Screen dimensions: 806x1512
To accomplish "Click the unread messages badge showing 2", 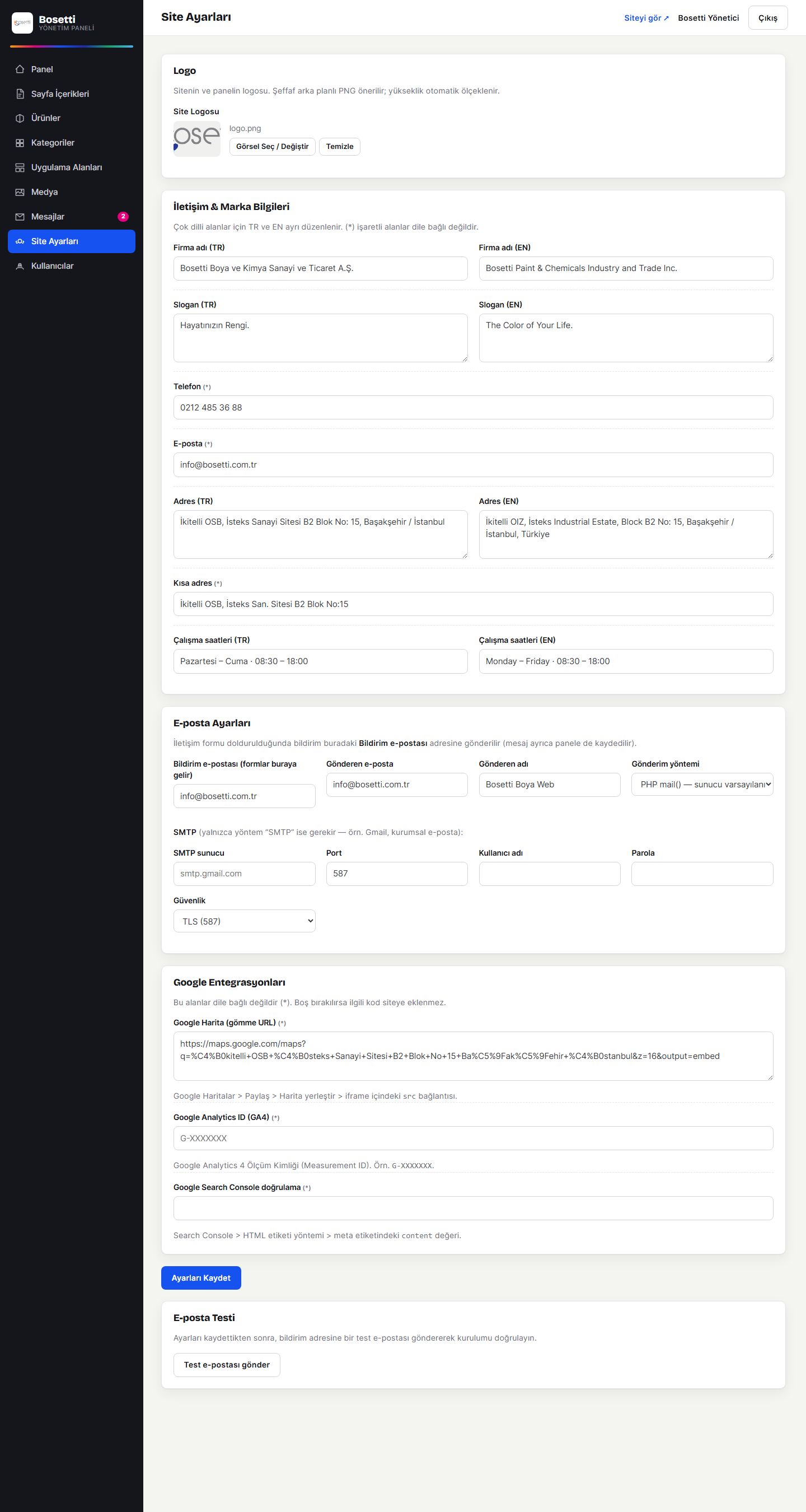I will (123, 217).
